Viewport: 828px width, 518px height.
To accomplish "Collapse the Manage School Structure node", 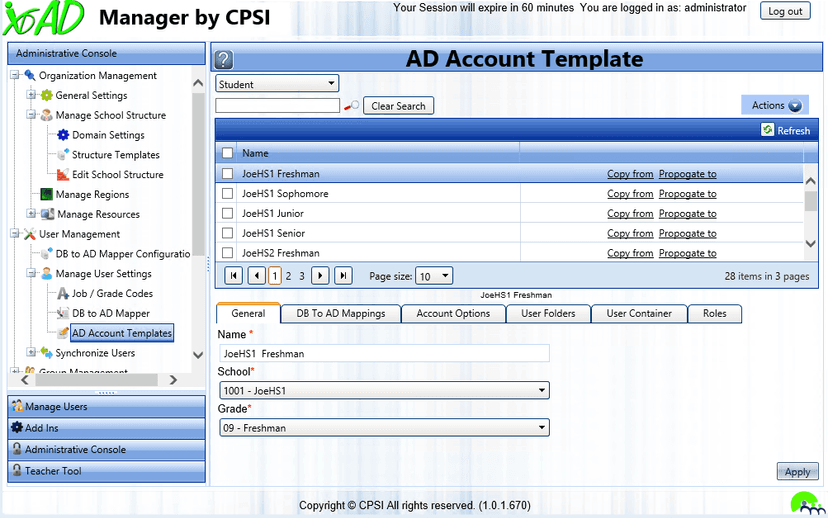I will (x=32, y=115).
